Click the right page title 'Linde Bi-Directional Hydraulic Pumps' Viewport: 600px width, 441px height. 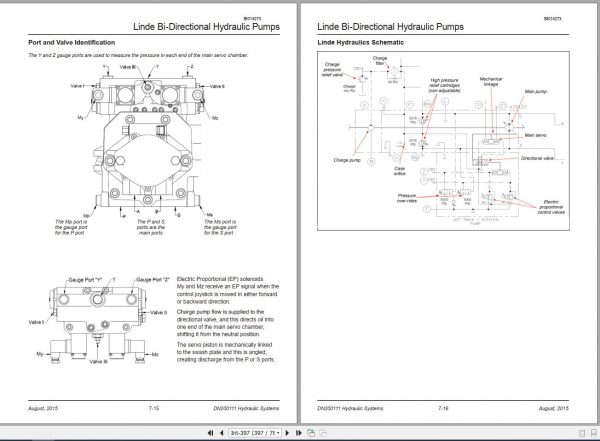(390, 27)
